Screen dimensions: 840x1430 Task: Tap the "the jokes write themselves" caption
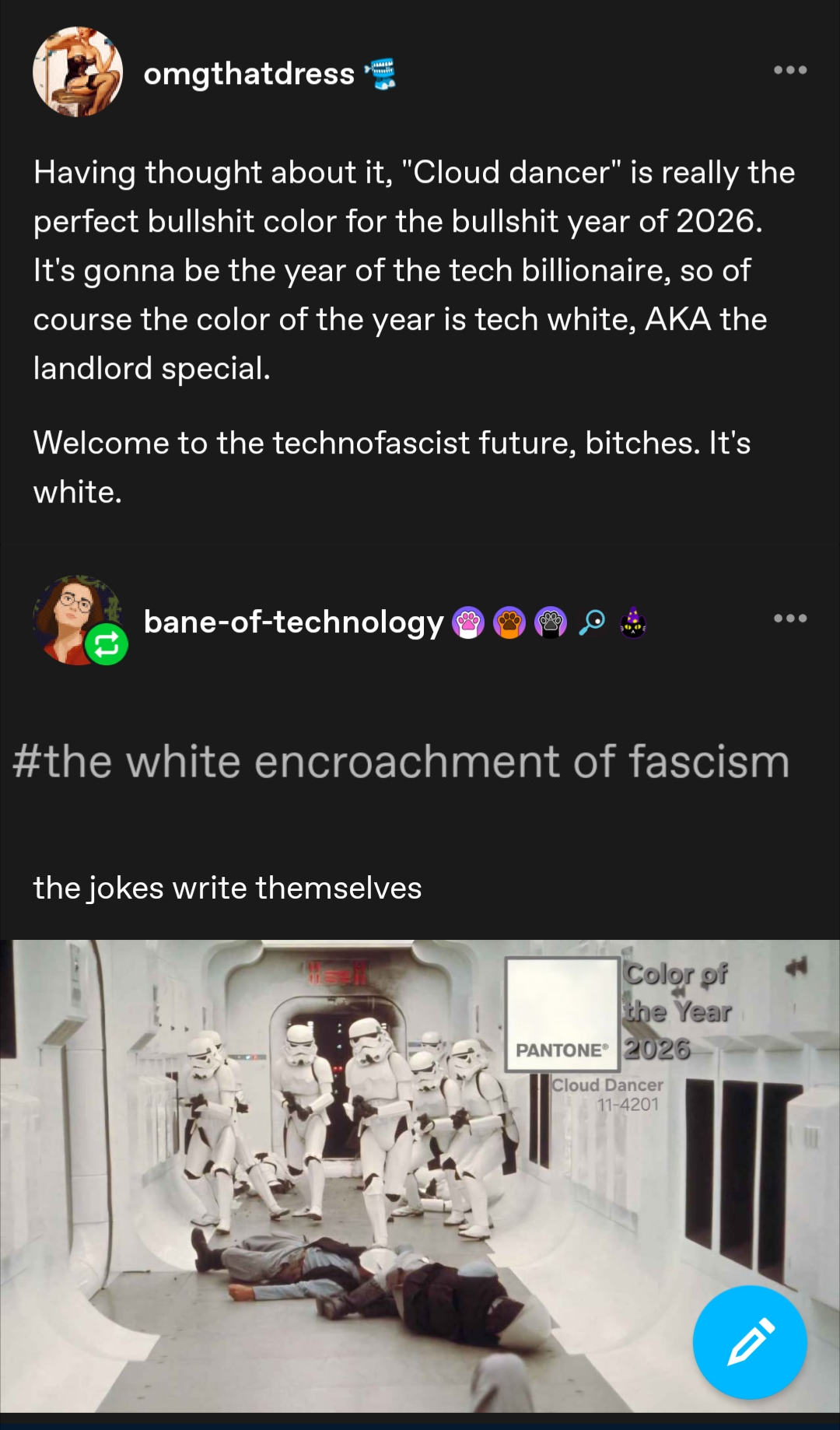[x=227, y=888]
